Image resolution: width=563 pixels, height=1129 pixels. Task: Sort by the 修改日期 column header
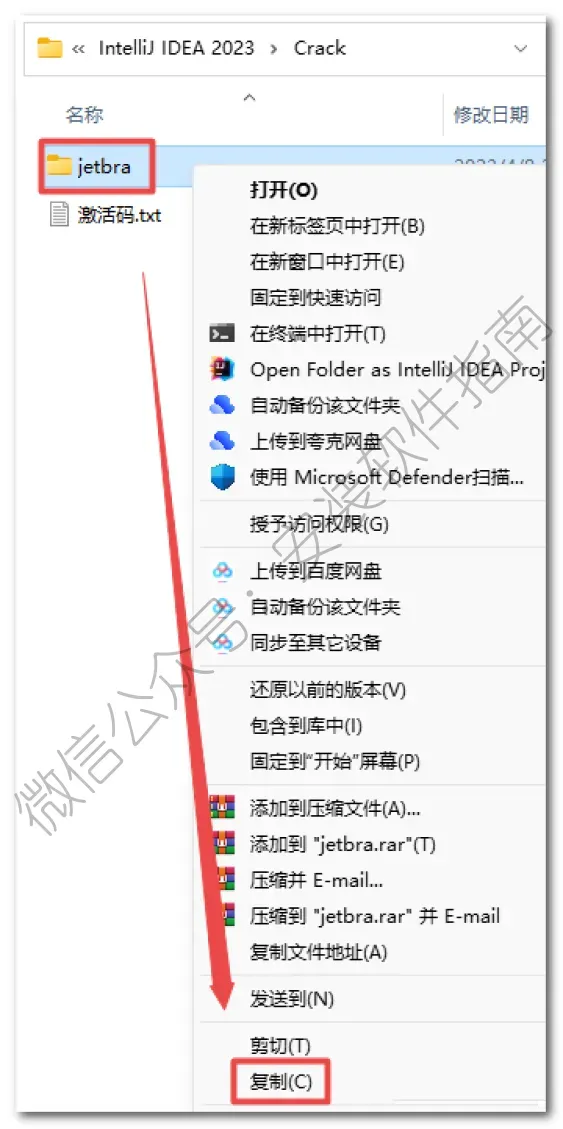[x=492, y=114]
